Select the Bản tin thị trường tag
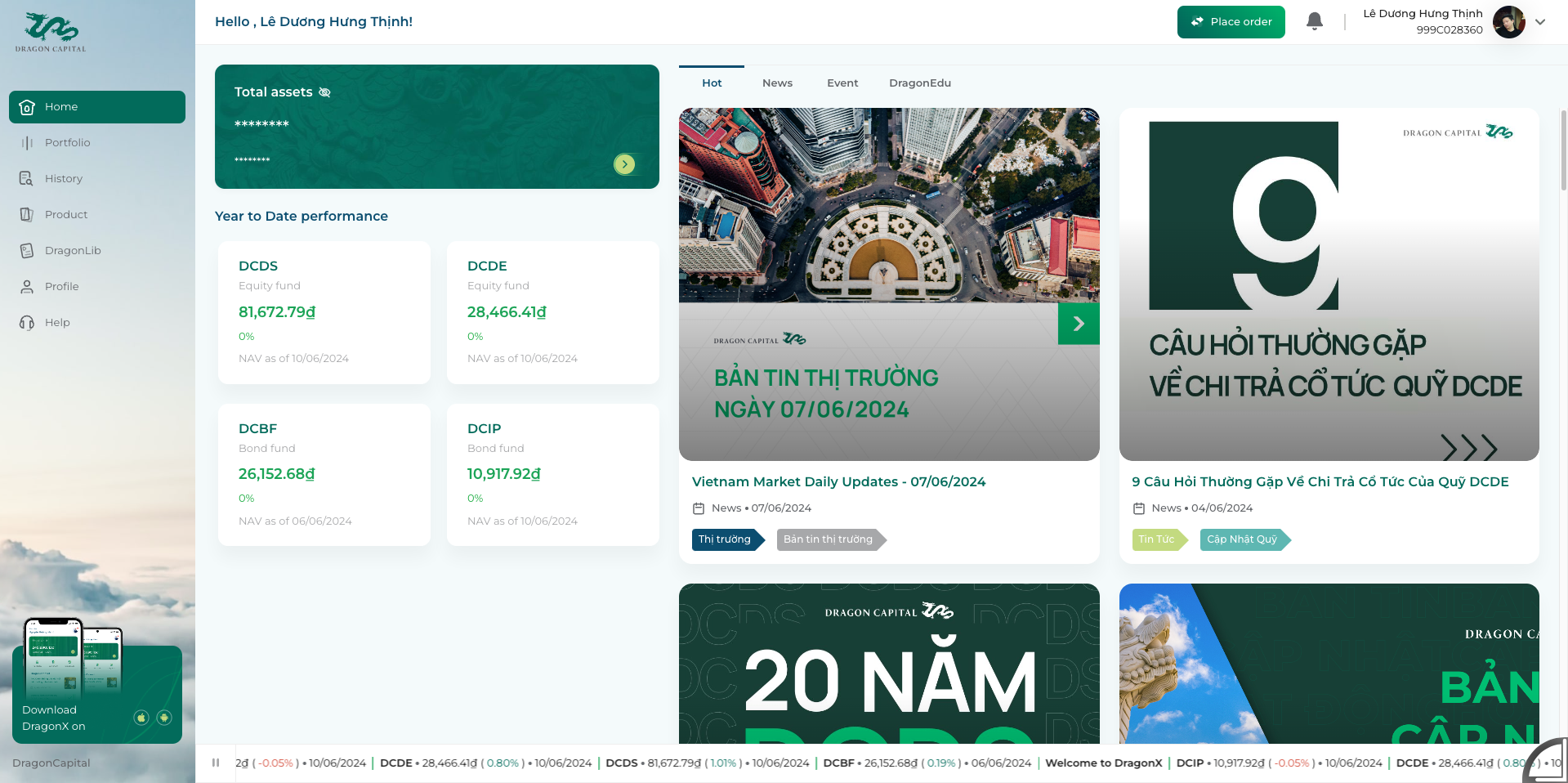The image size is (1568, 783). (x=831, y=539)
